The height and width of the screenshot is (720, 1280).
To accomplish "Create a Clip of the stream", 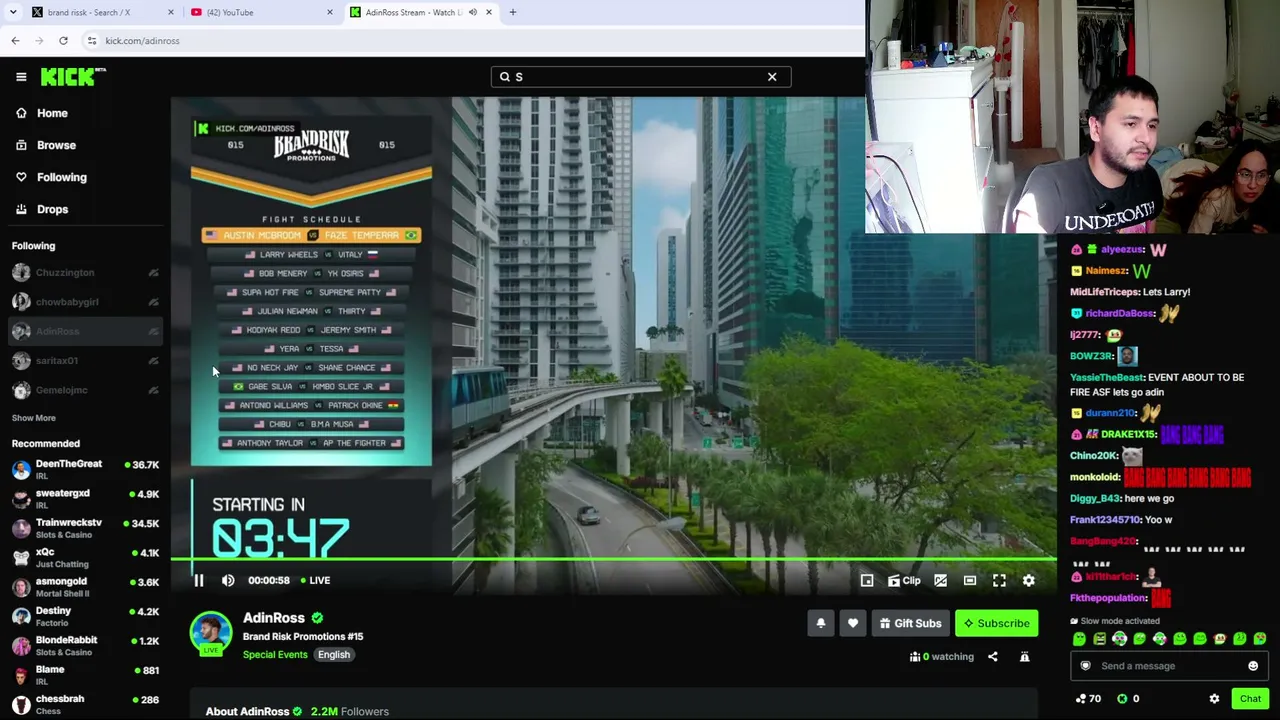I will coord(904,580).
